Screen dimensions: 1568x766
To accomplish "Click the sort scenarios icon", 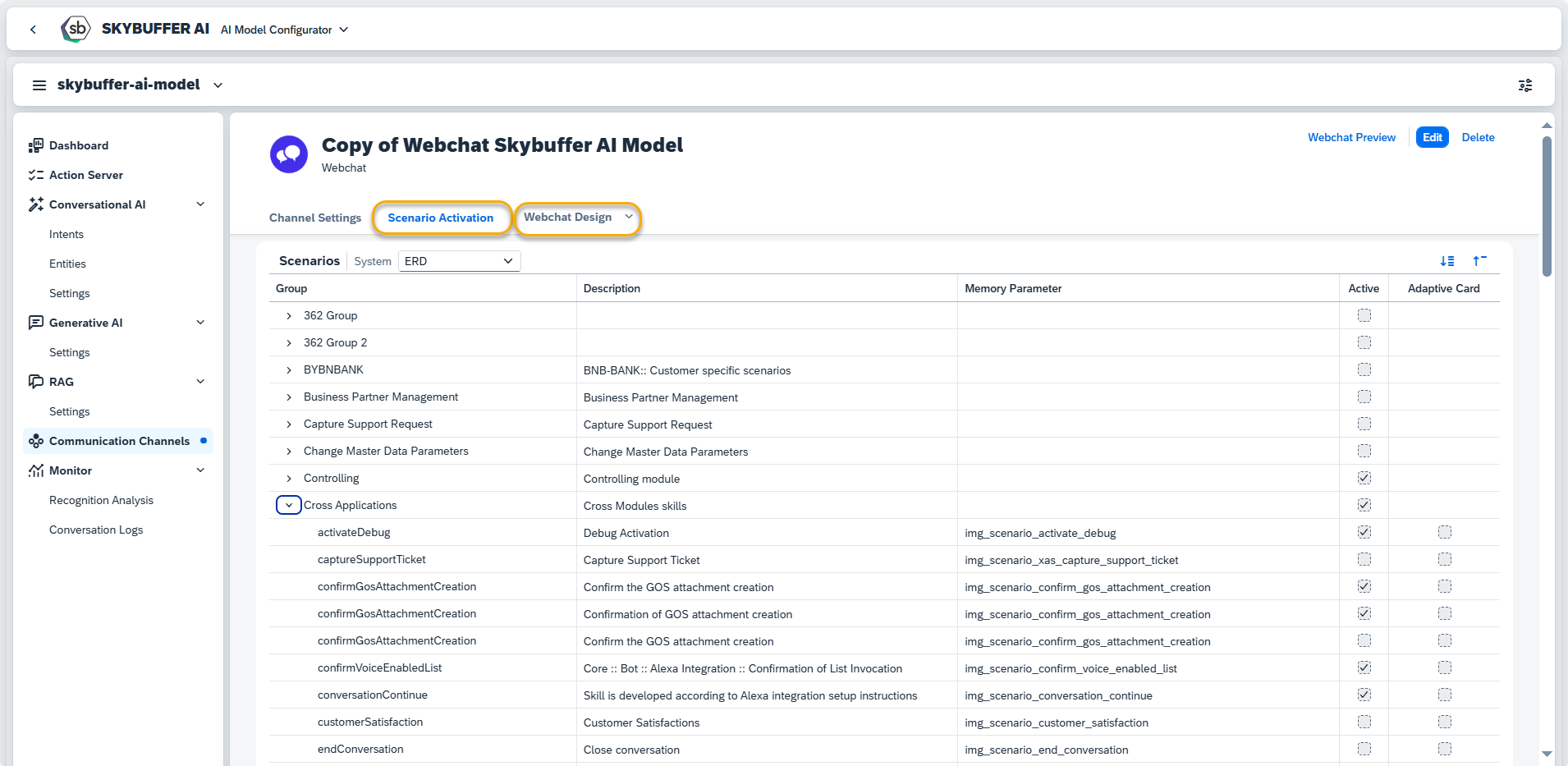I will (x=1447, y=261).
